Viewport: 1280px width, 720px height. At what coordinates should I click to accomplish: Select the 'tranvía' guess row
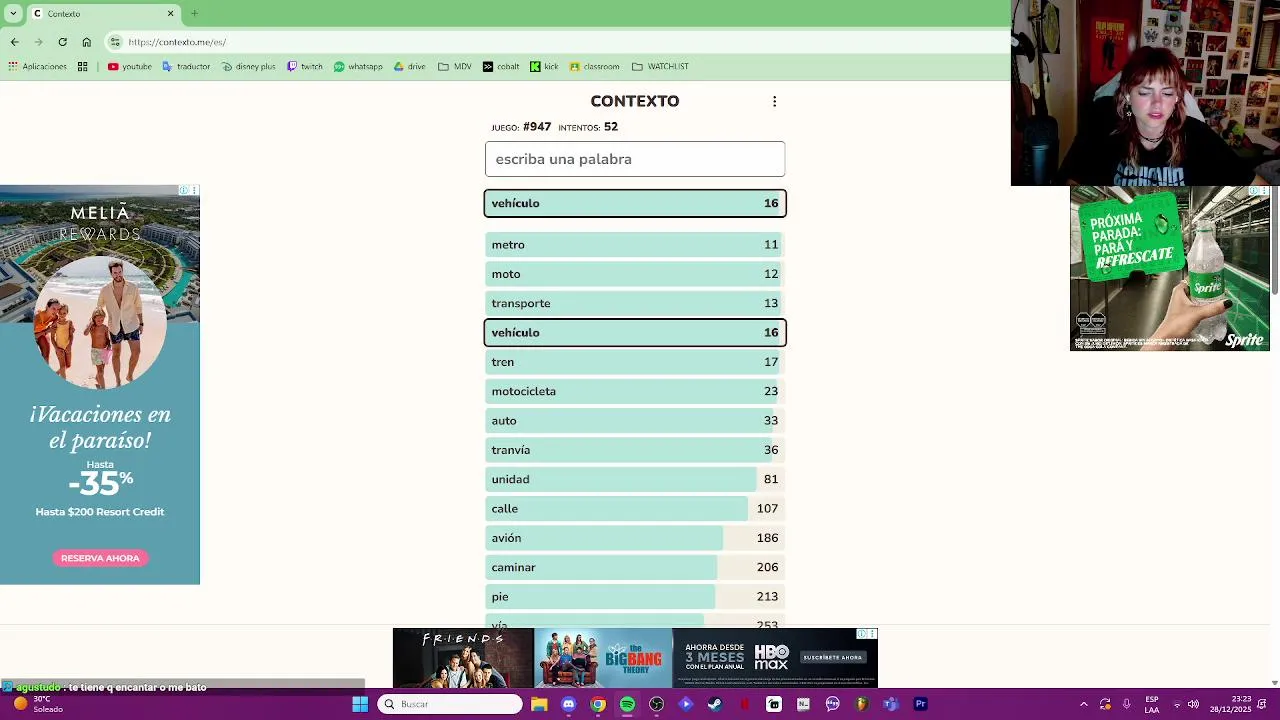click(x=635, y=450)
